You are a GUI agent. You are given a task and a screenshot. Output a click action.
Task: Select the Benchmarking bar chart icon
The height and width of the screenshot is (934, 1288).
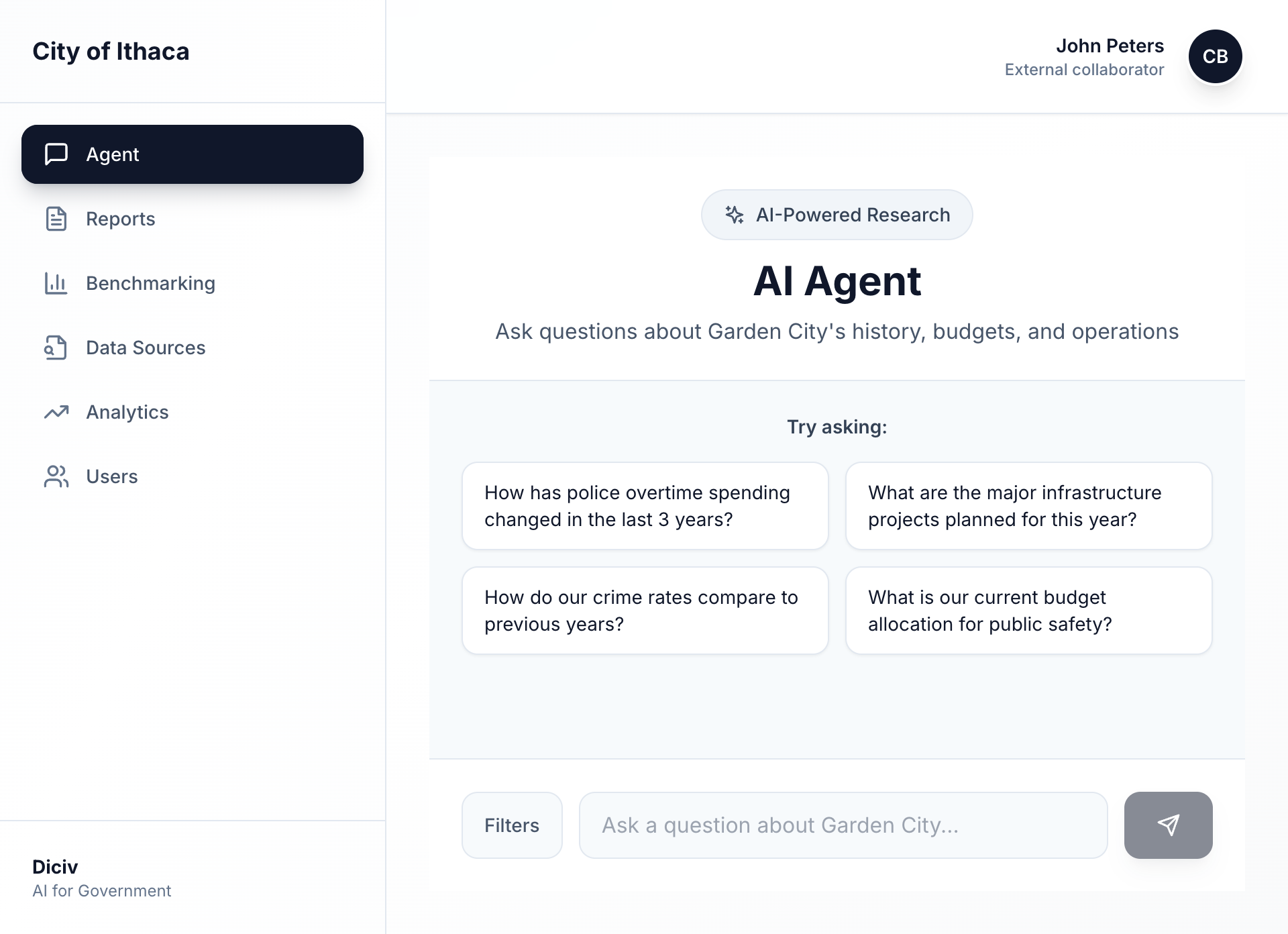pyautogui.click(x=56, y=283)
